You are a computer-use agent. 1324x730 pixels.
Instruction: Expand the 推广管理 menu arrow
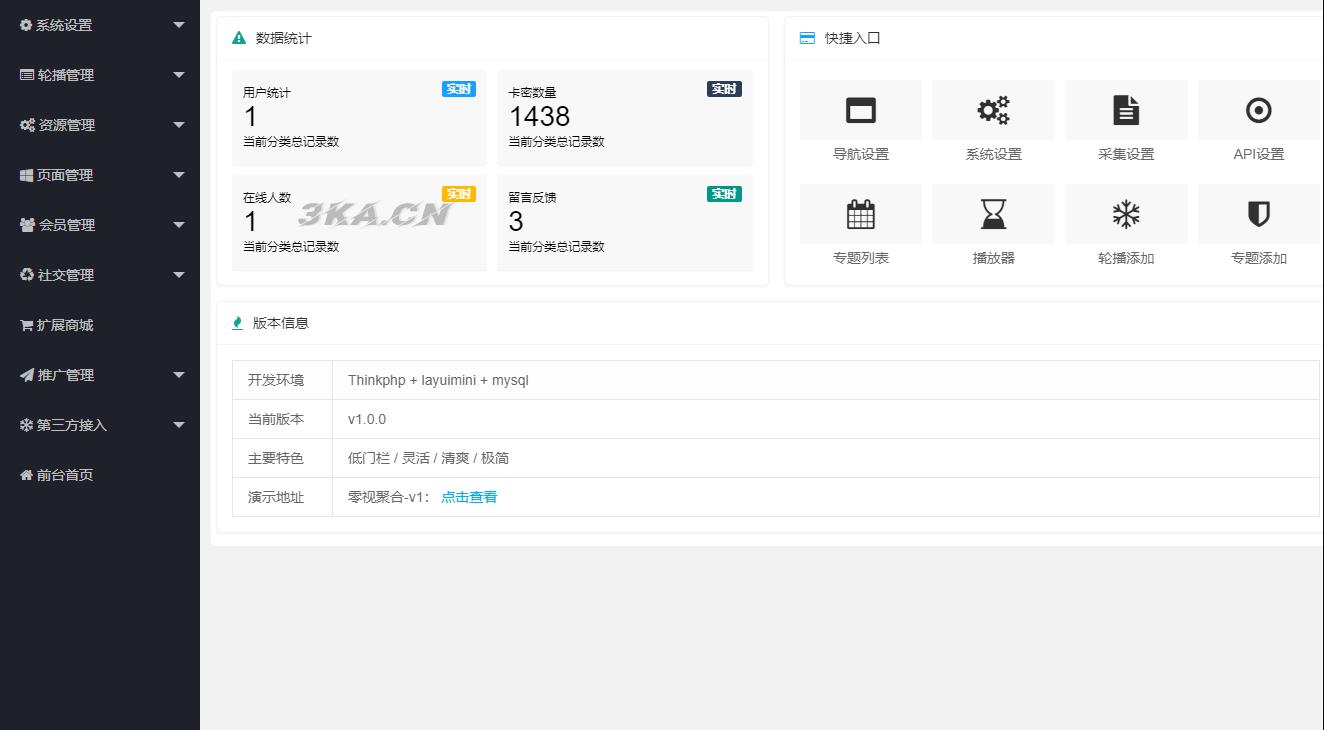(179, 375)
